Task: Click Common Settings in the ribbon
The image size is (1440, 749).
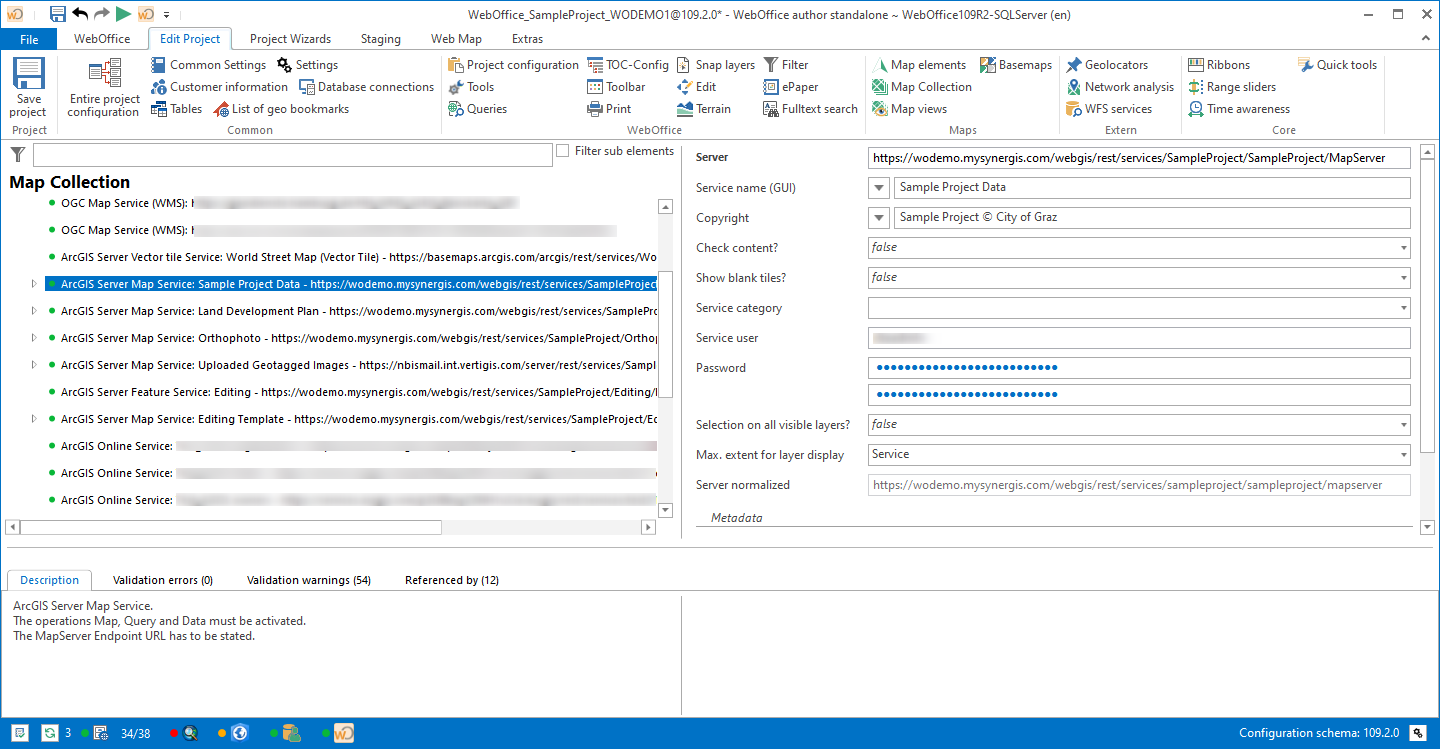Action: click(x=210, y=64)
